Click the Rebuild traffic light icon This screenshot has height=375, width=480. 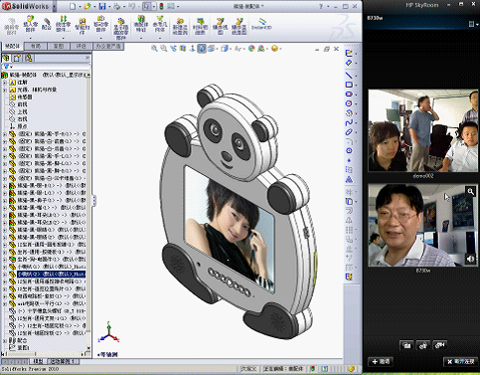pyautogui.click(x=161, y=6)
